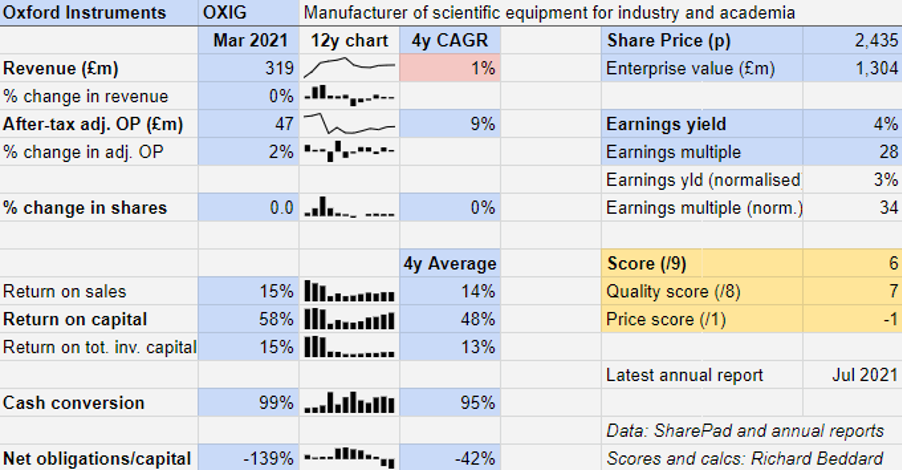Click the OXIG ticker cell
902x470 pixels.
click(x=249, y=13)
